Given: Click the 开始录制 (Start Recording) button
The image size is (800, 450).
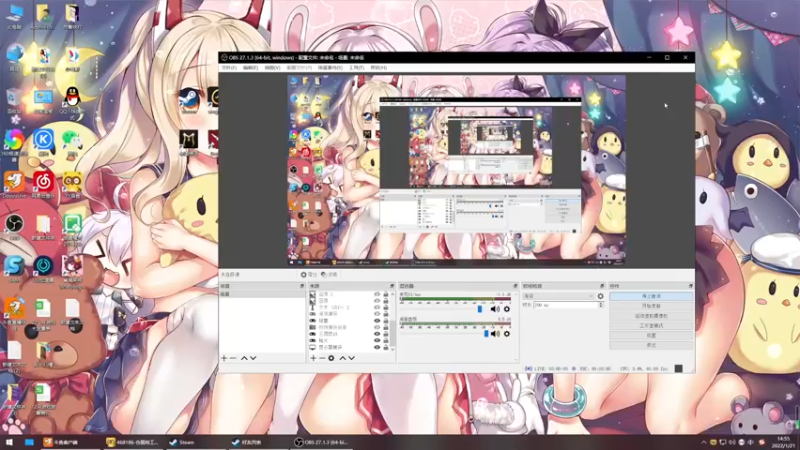Looking at the screenshot, I should 651,306.
